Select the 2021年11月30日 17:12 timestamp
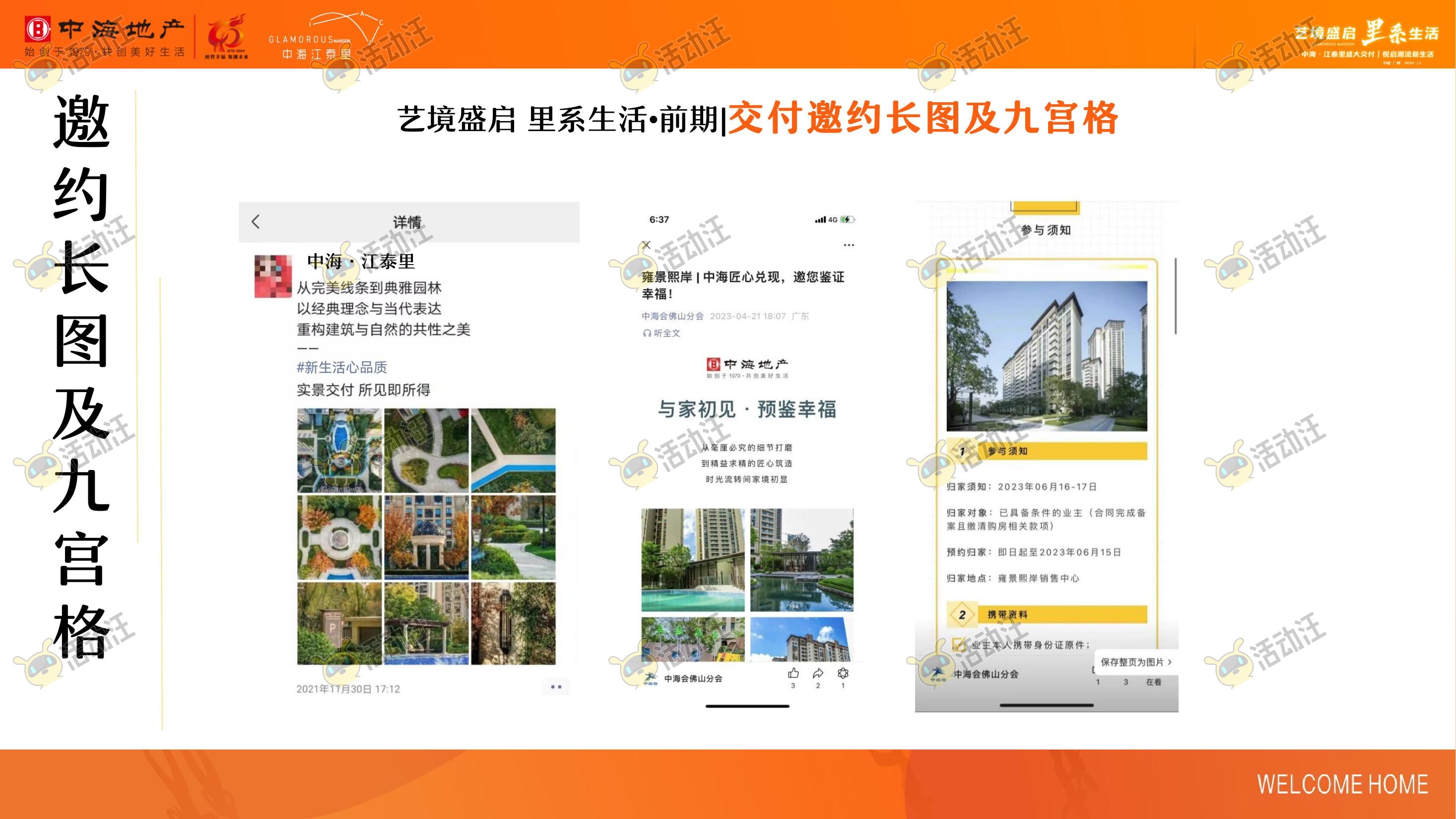The height and width of the screenshot is (819, 1456). [x=348, y=689]
